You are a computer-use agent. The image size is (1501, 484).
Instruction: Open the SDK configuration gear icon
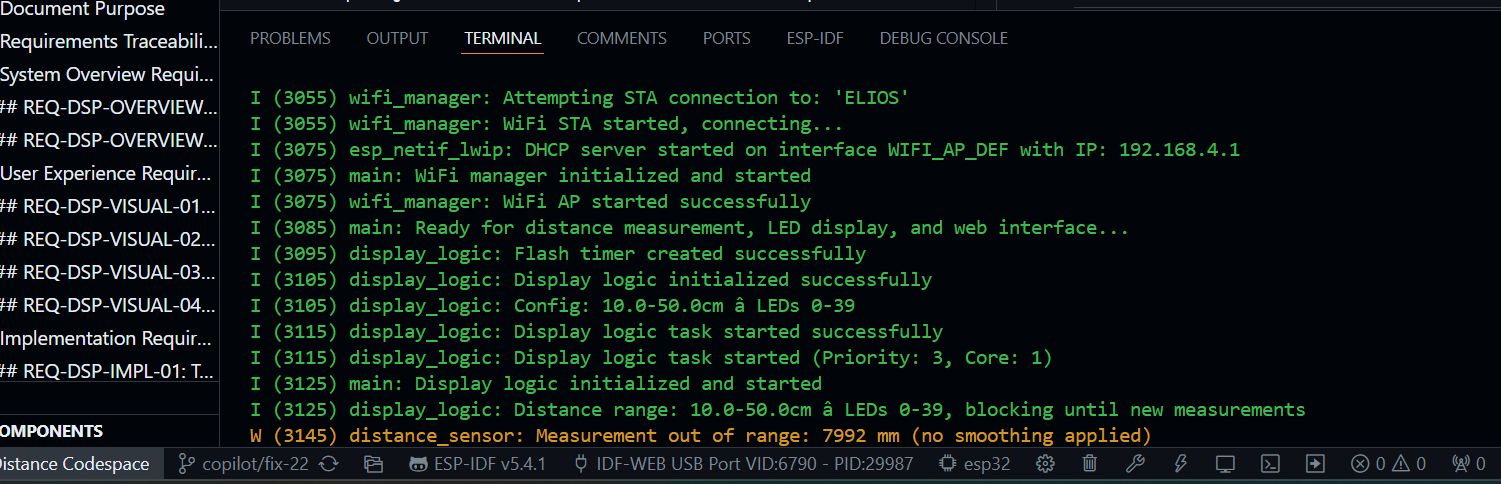(1045, 464)
